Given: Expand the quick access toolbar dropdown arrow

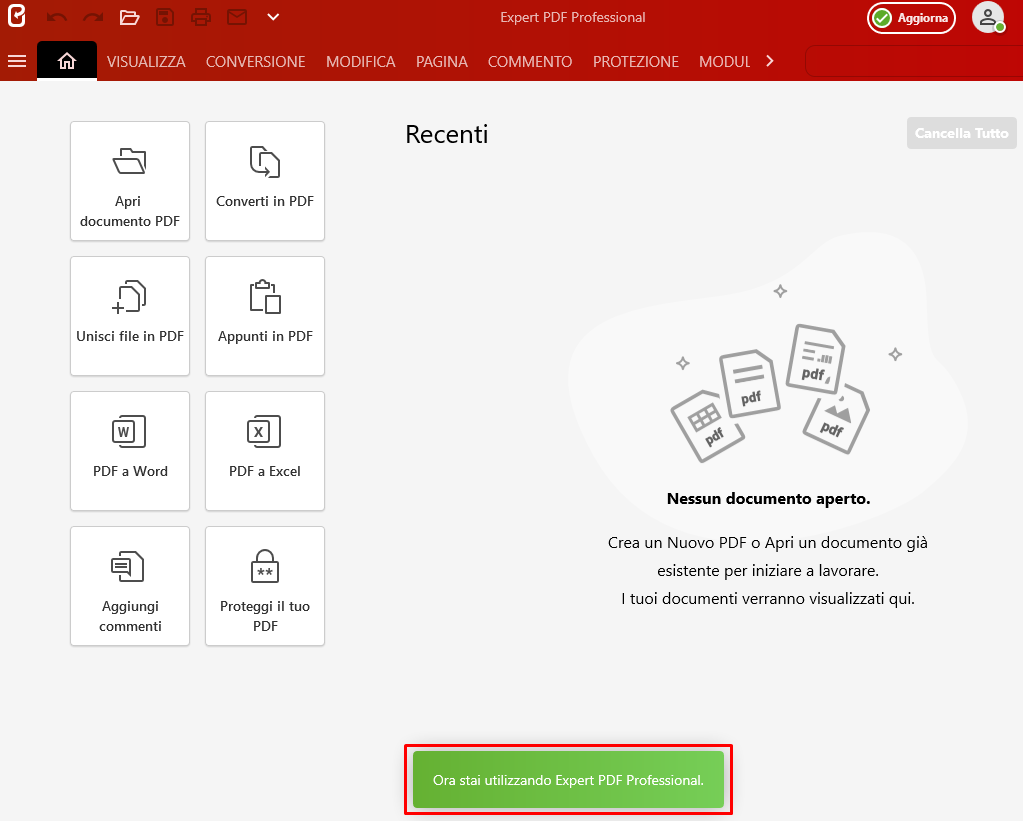Looking at the screenshot, I should pos(273,17).
